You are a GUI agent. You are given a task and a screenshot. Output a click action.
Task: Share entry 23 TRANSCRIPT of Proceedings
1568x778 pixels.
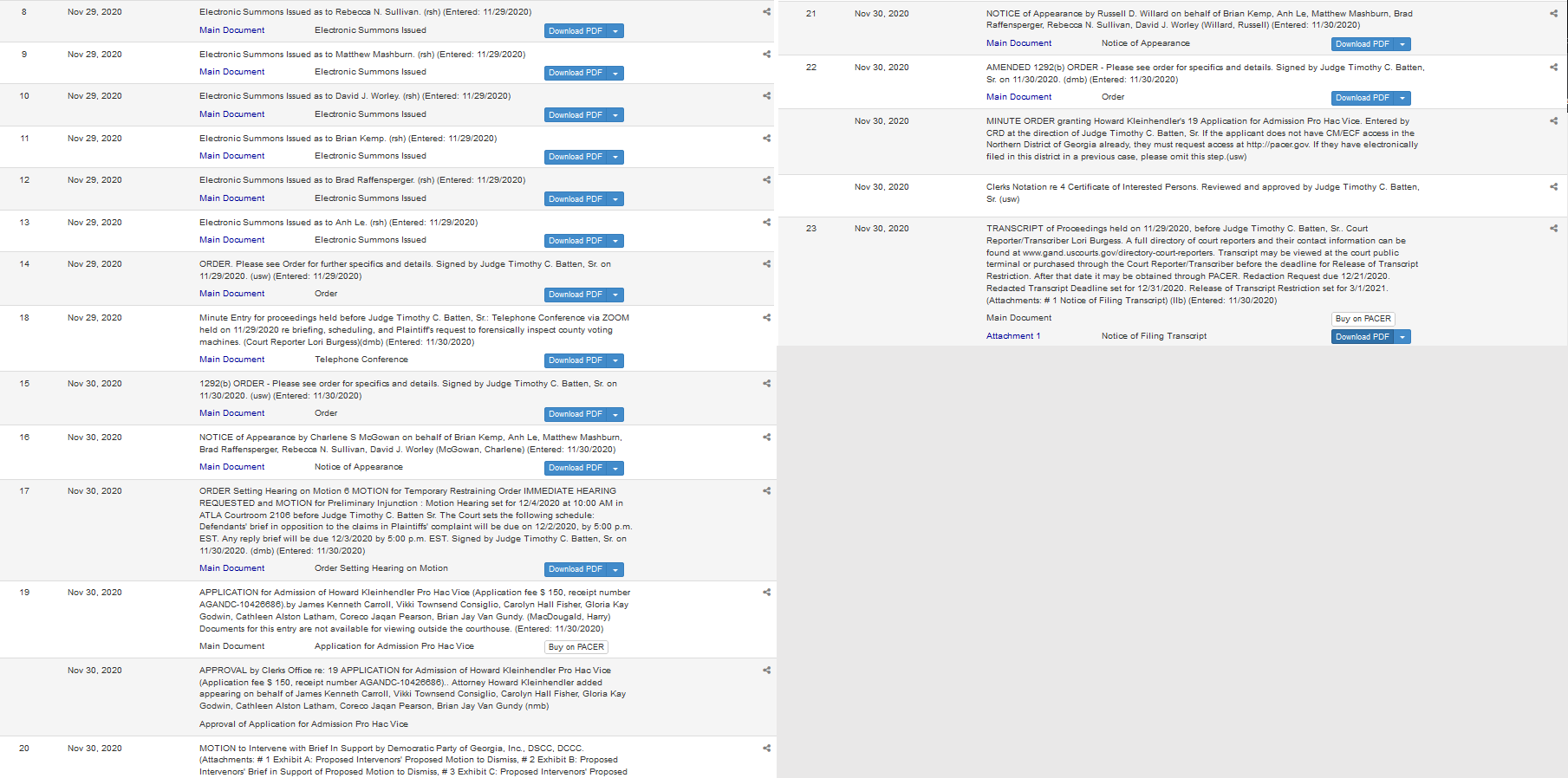tap(1553, 229)
